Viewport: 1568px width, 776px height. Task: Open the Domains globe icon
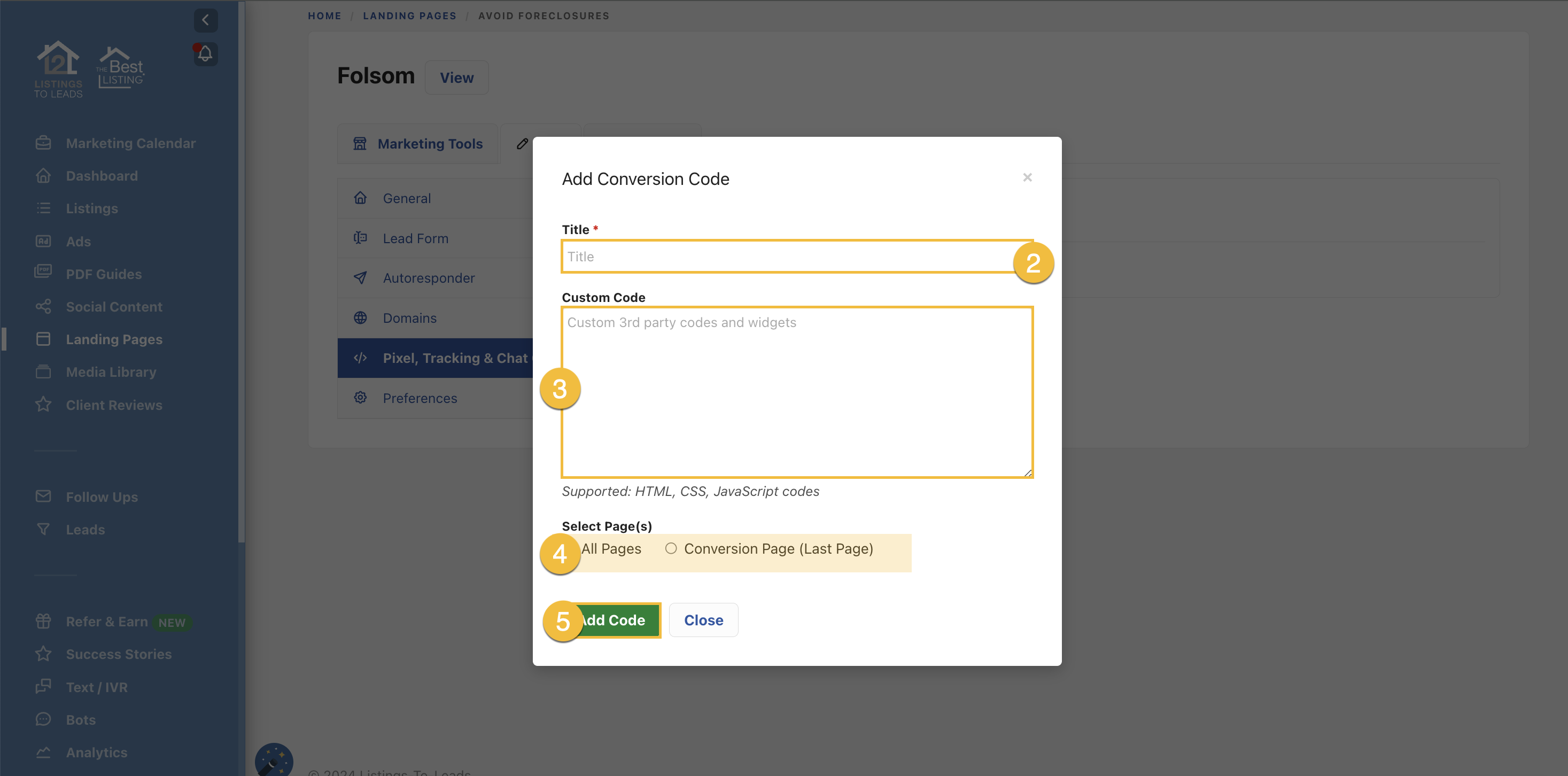click(360, 317)
